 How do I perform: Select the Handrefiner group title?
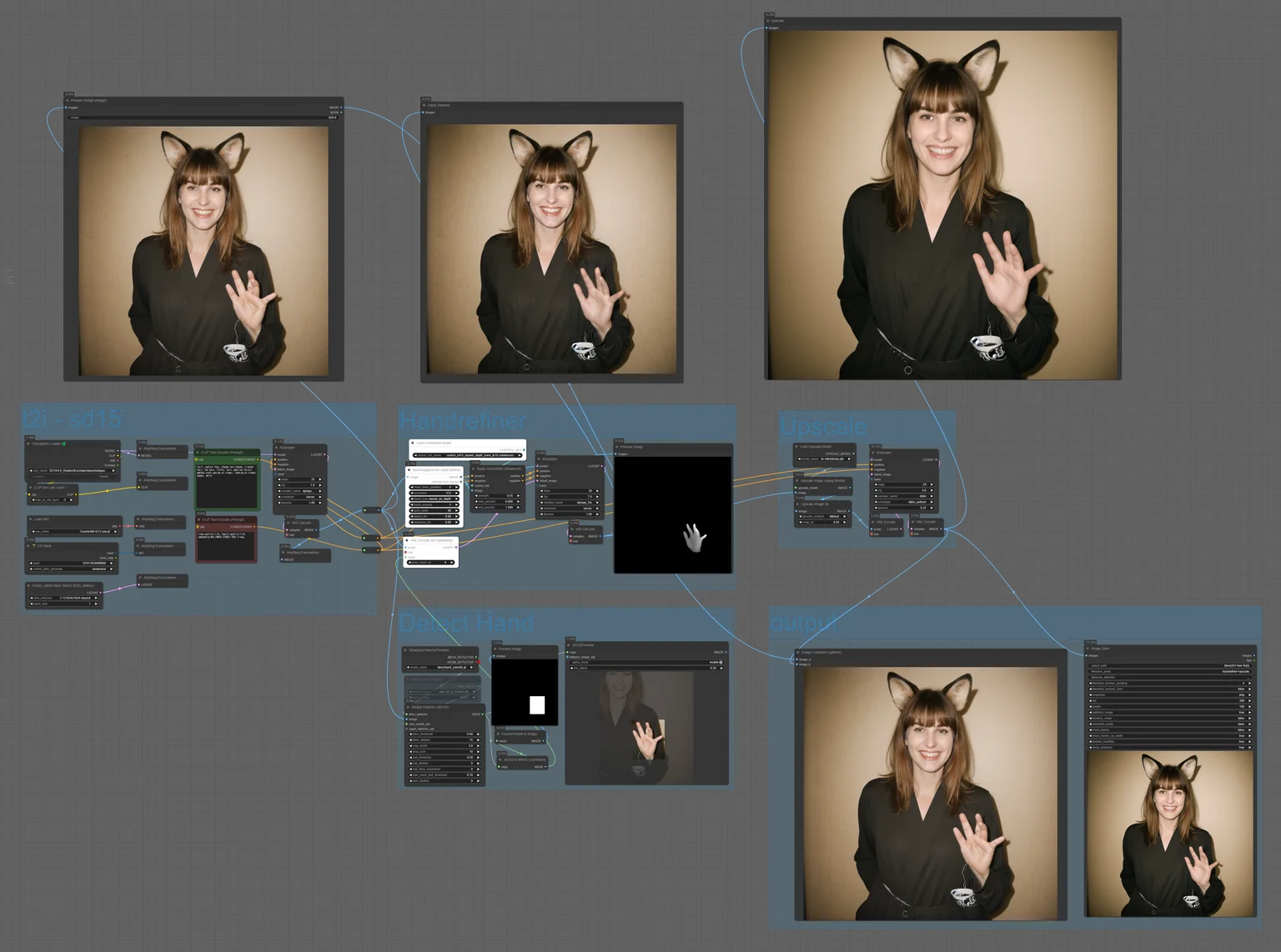point(463,421)
